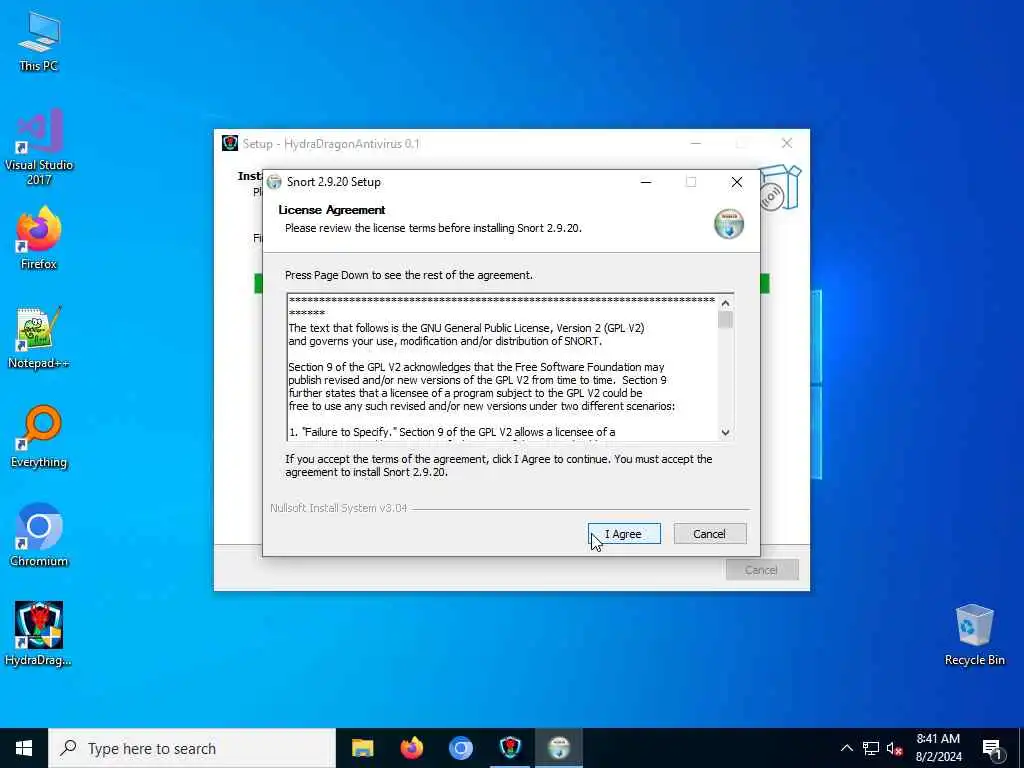The height and width of the screenshot is (768, 1024).
Task: Click the license scrollbar thumb
Action: (x=725, y=320)
